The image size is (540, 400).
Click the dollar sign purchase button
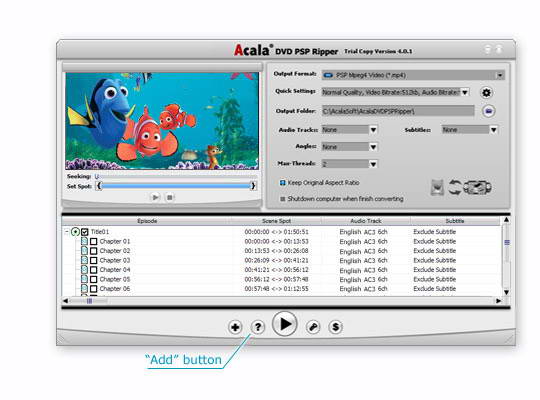click(x=335, y=327)
